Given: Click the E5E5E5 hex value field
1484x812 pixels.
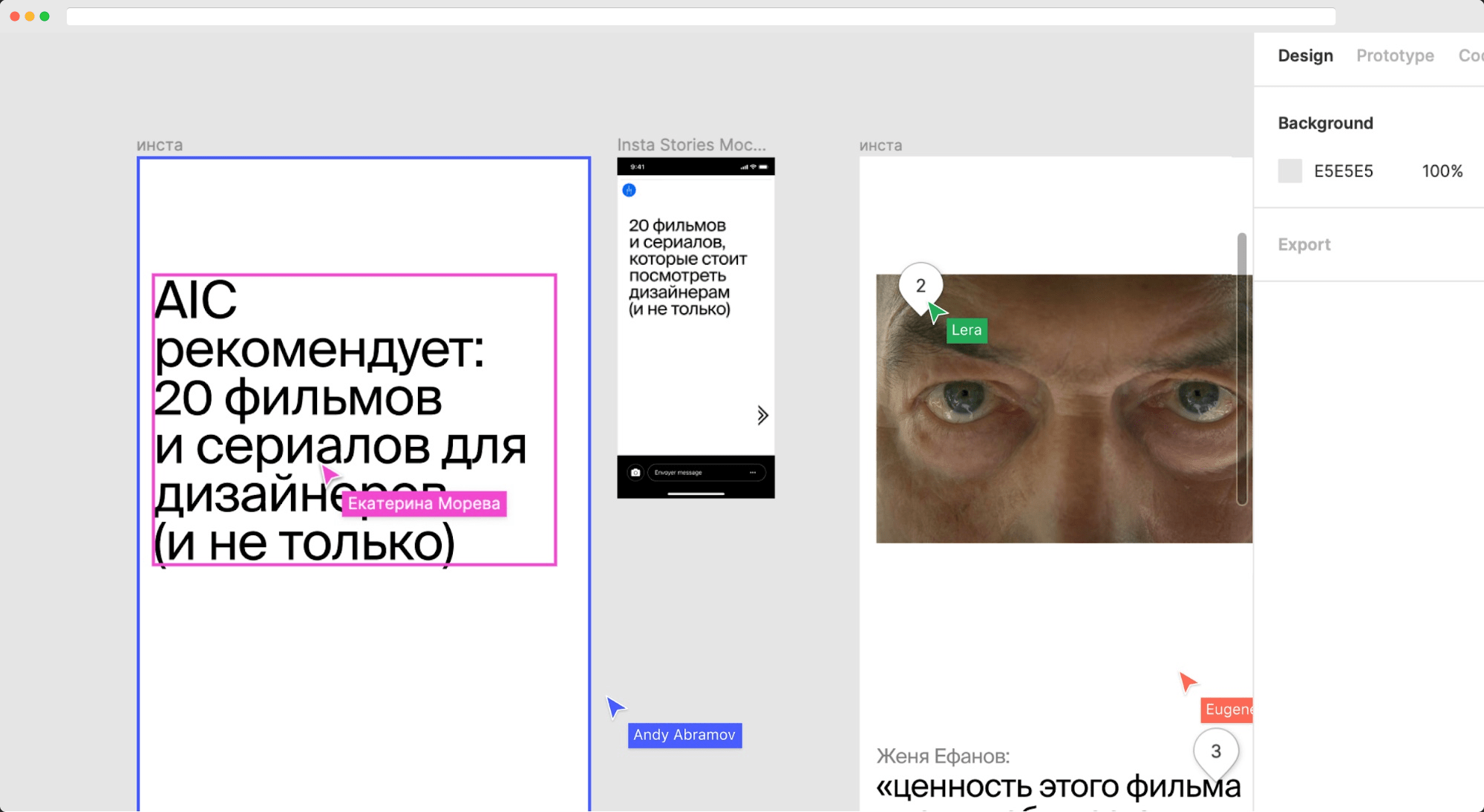Looking at the screenshot, I should click(x=1344, y=171).
